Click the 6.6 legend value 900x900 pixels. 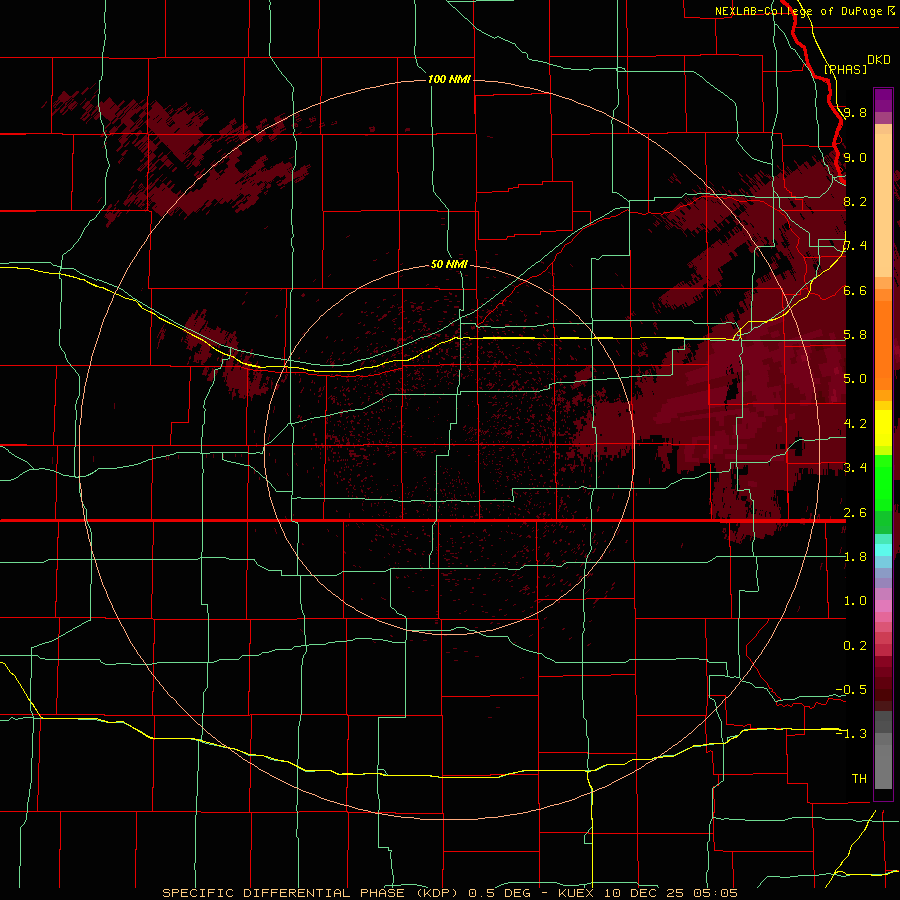(855, 290)
